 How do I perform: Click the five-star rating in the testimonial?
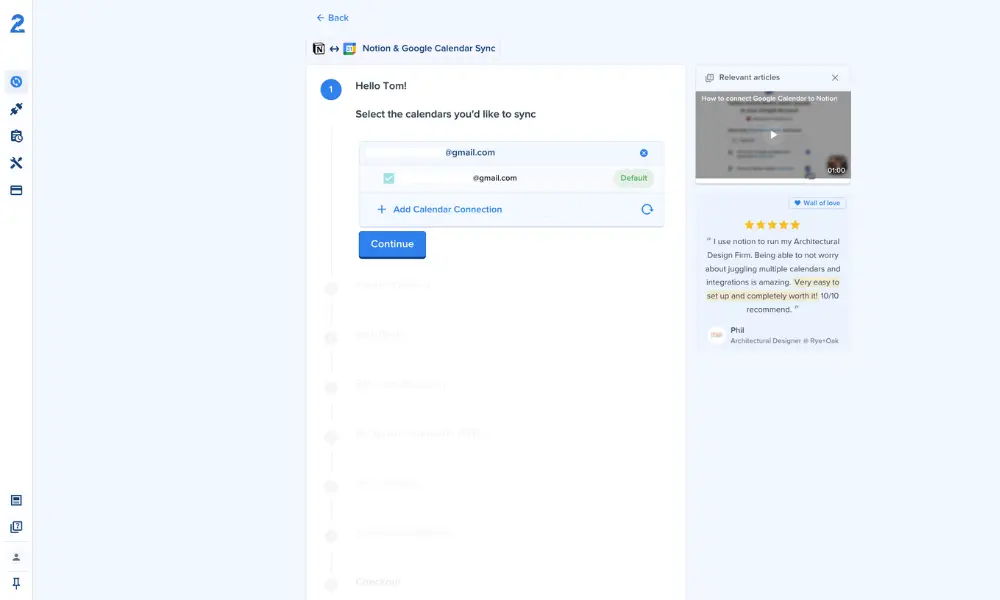[x=772, y=224]
